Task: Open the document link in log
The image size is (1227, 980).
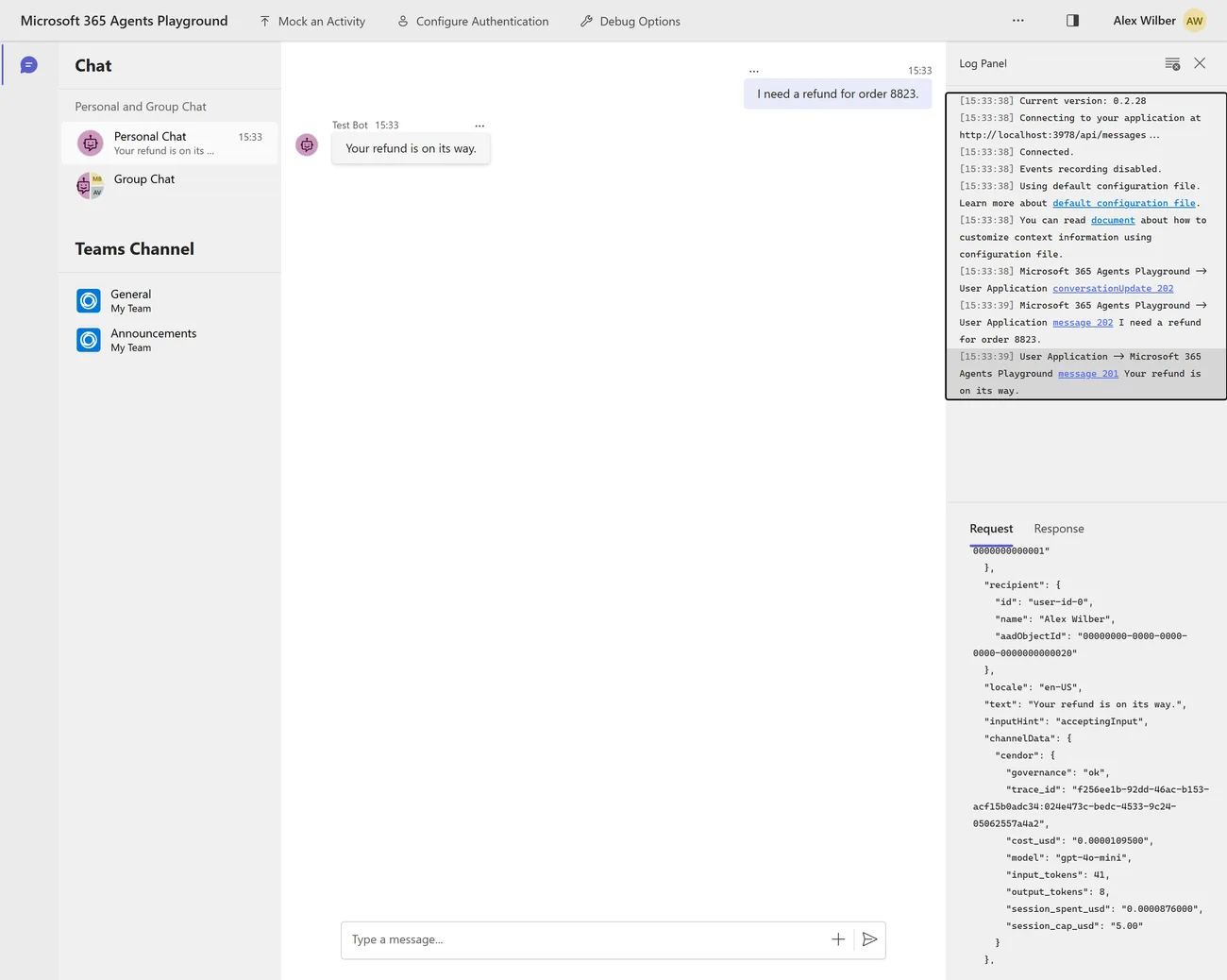Action: [1113, 220]
